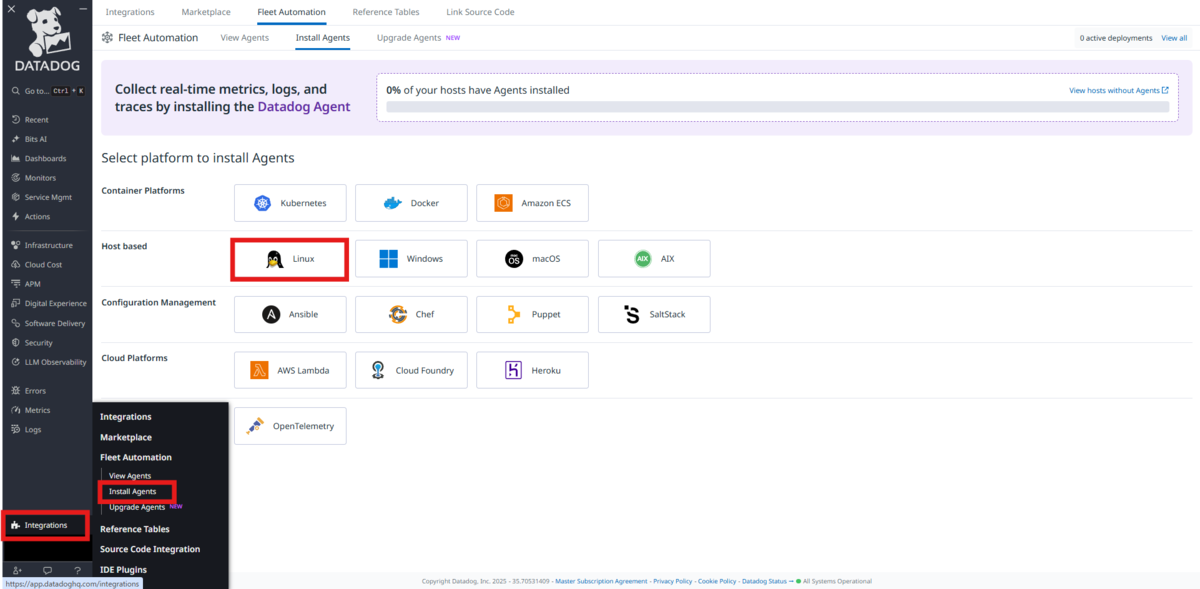Screen dimensions: 1200x589
Task: Open the Upgrade Agents sub-tab
Action: point(409,38)
